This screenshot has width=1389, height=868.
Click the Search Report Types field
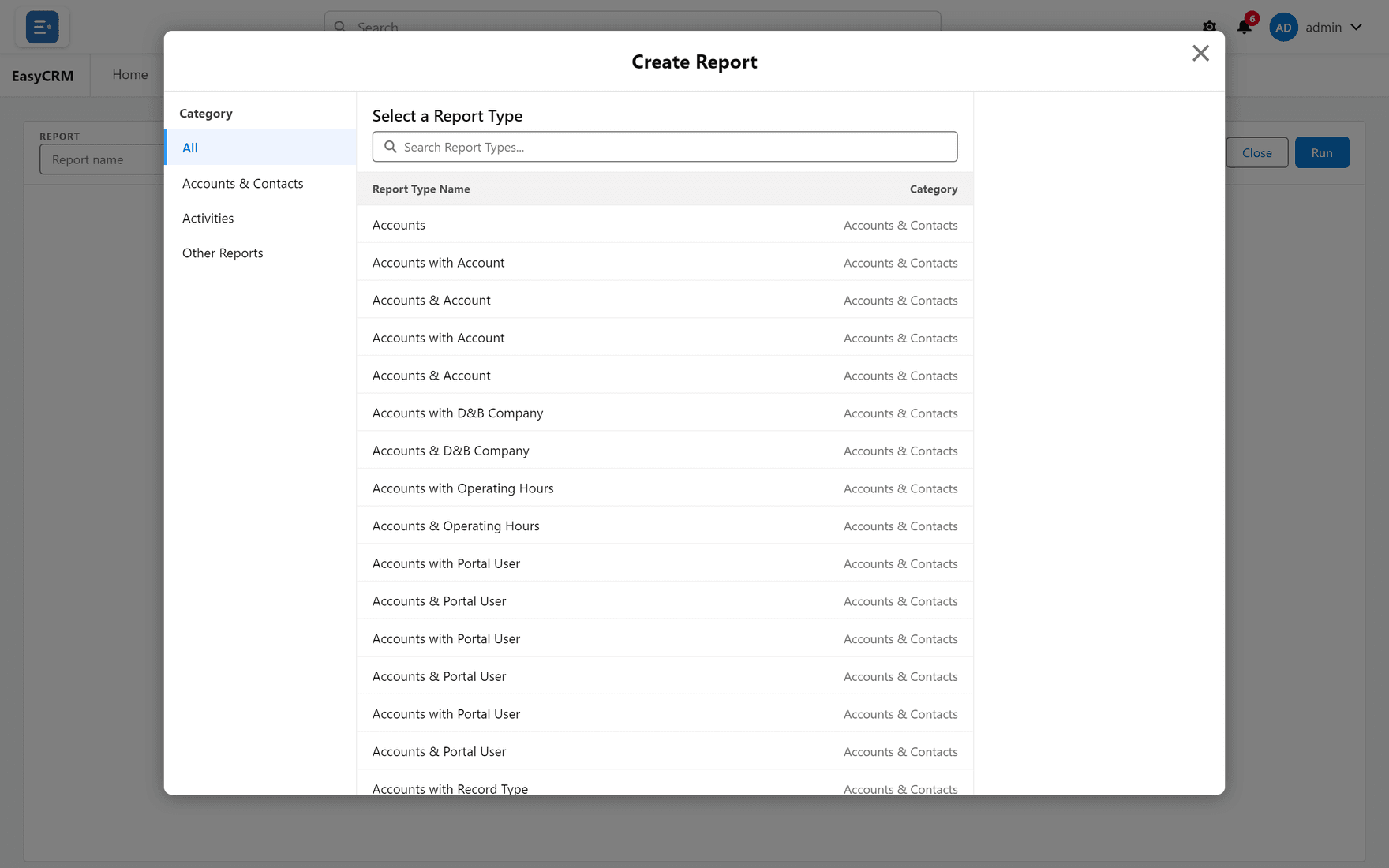pyautogui.click(x=665, y=147)
